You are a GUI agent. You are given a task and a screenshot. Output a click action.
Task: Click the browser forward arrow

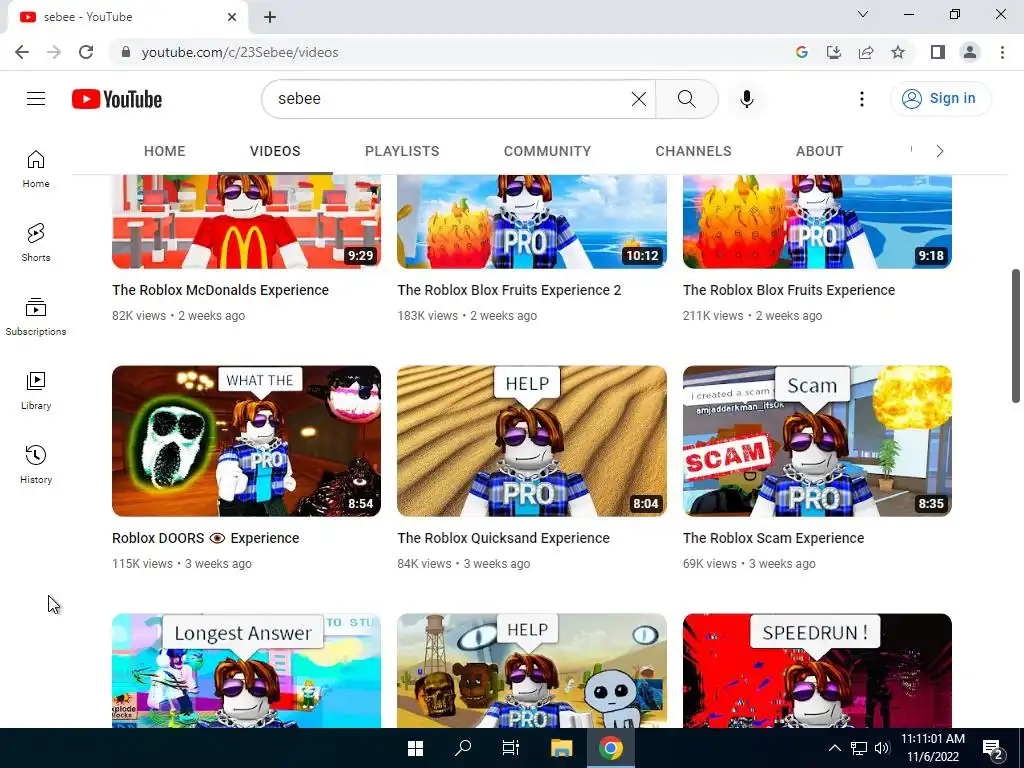(54, 52)
